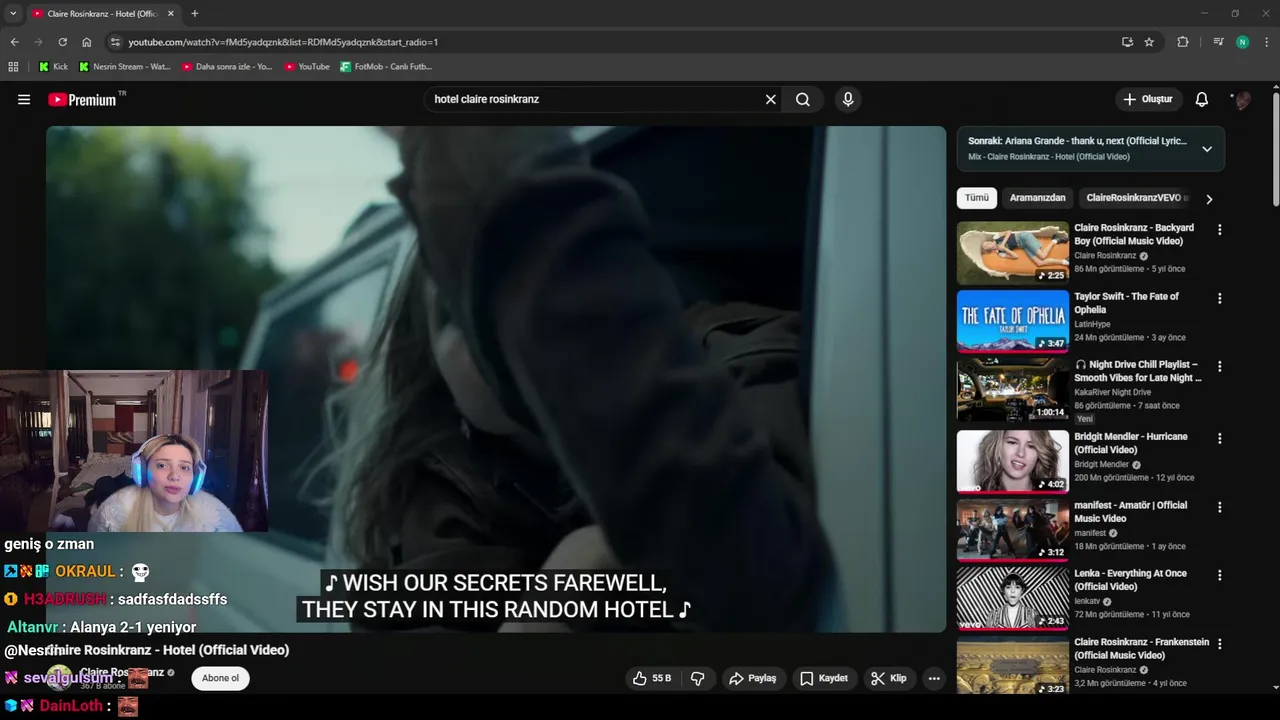Open more actions ellipsis under video
Screen dimensions: 1280x720
[934, 678]
